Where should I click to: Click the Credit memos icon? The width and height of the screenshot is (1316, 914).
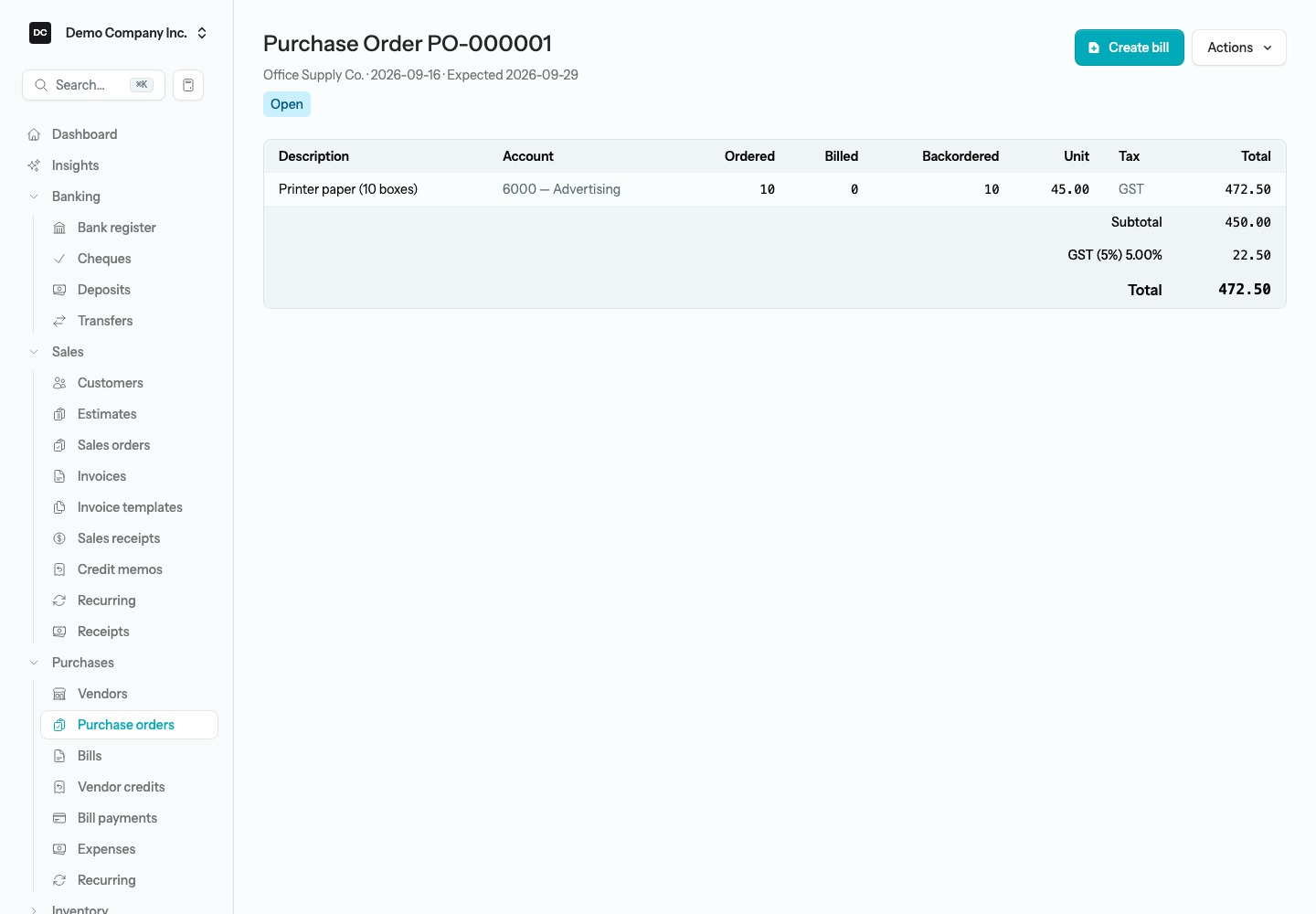pyautogui.click(x=59, y=569)
